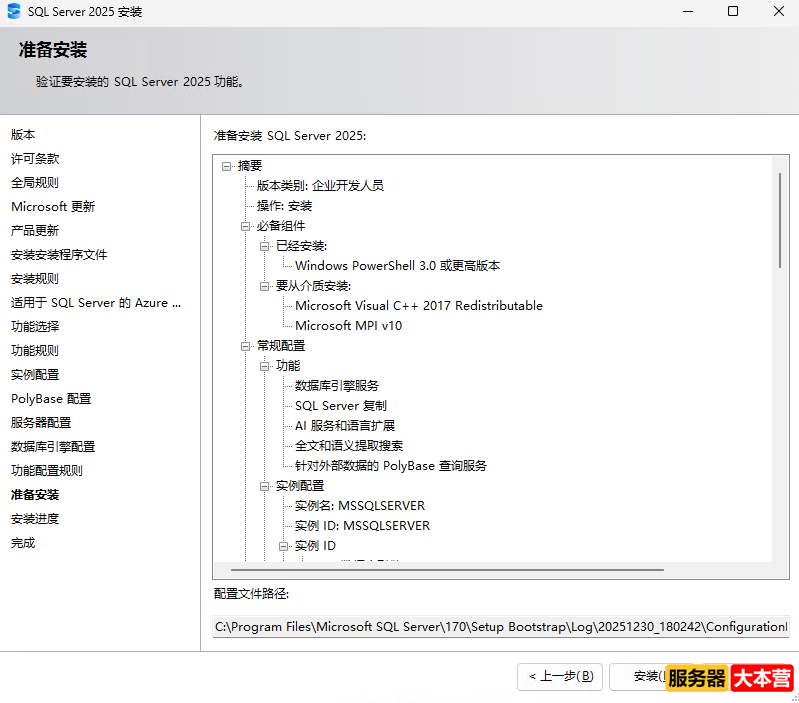Click the summary tree vertical scrollbar thumb
The image size is (799, 703).
[780, 220]
